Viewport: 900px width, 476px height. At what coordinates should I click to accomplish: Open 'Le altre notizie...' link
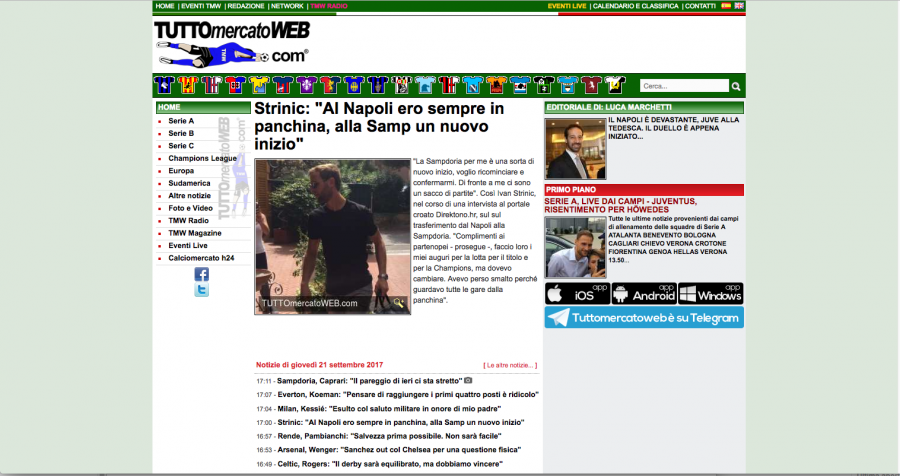coord(510,365)
